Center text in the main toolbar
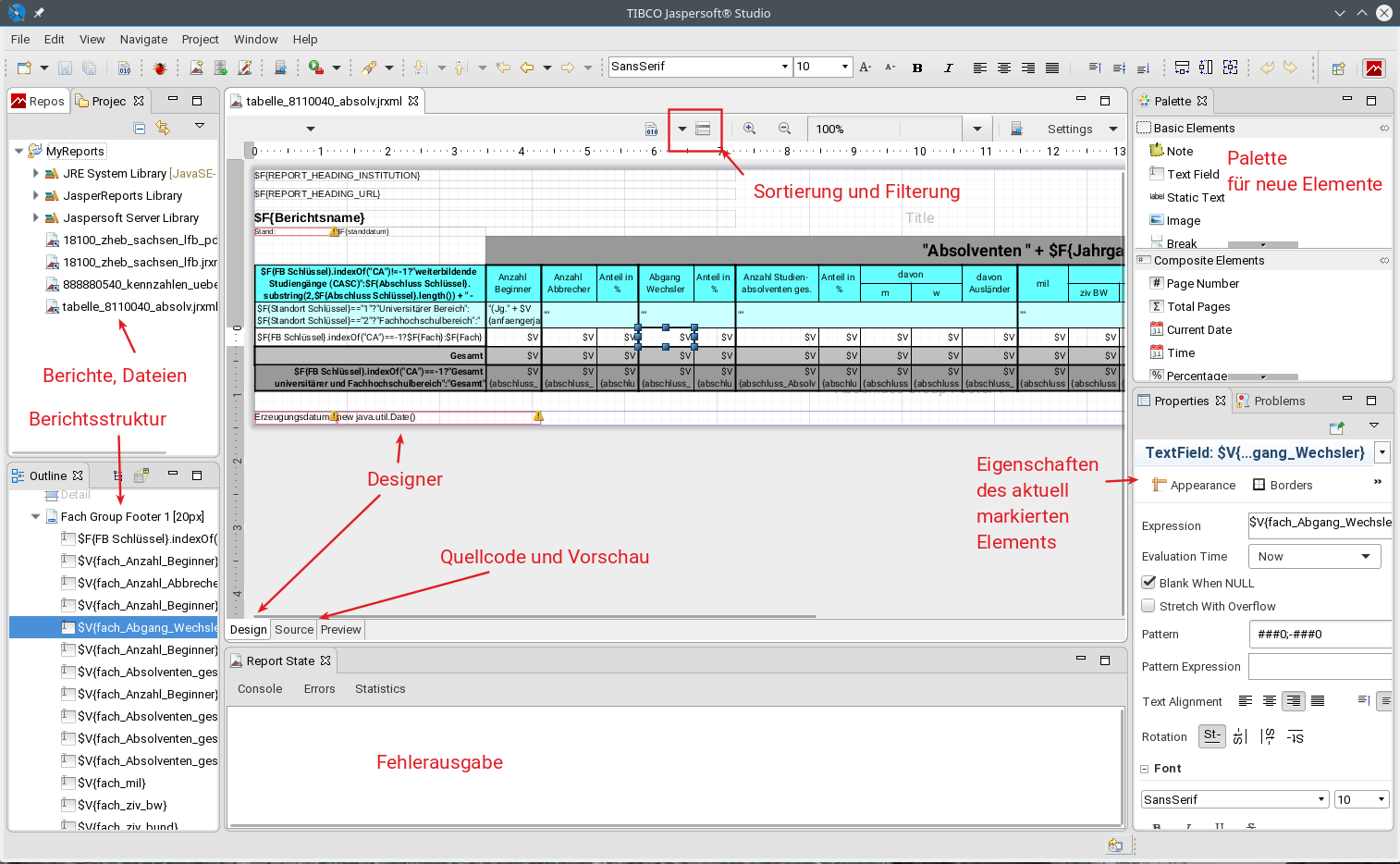This screenshot has height=864, width=1400. [x=1004, y=68]
